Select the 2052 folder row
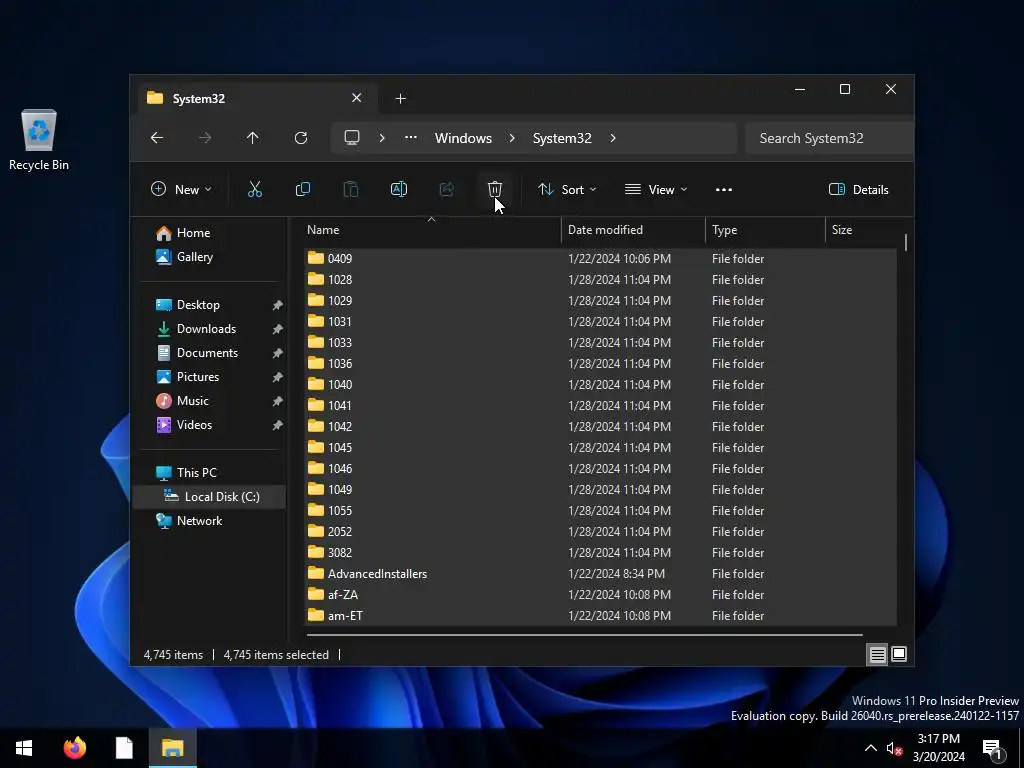This screenshot has height=768, width=1024. coord(600,532)
